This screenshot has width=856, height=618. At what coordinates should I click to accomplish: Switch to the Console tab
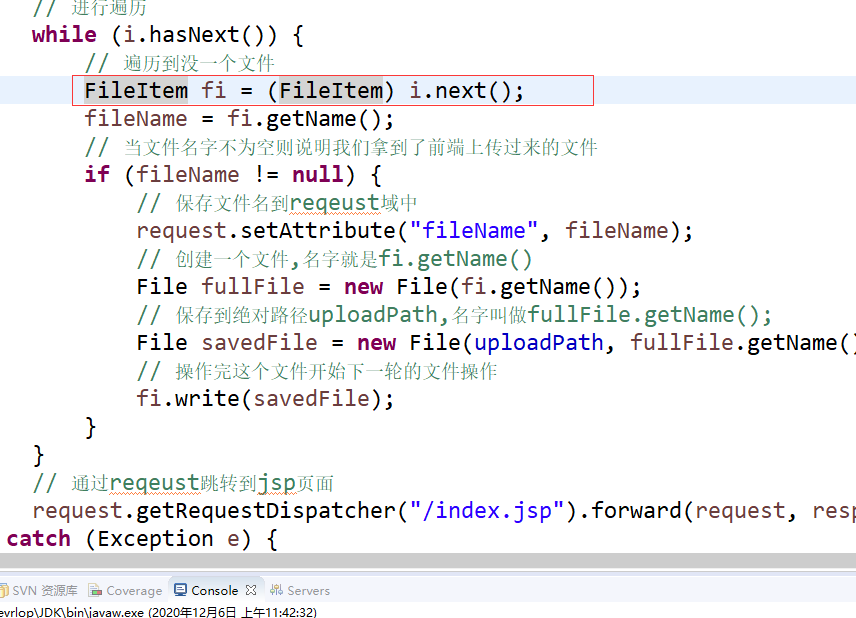click(215, 590)
